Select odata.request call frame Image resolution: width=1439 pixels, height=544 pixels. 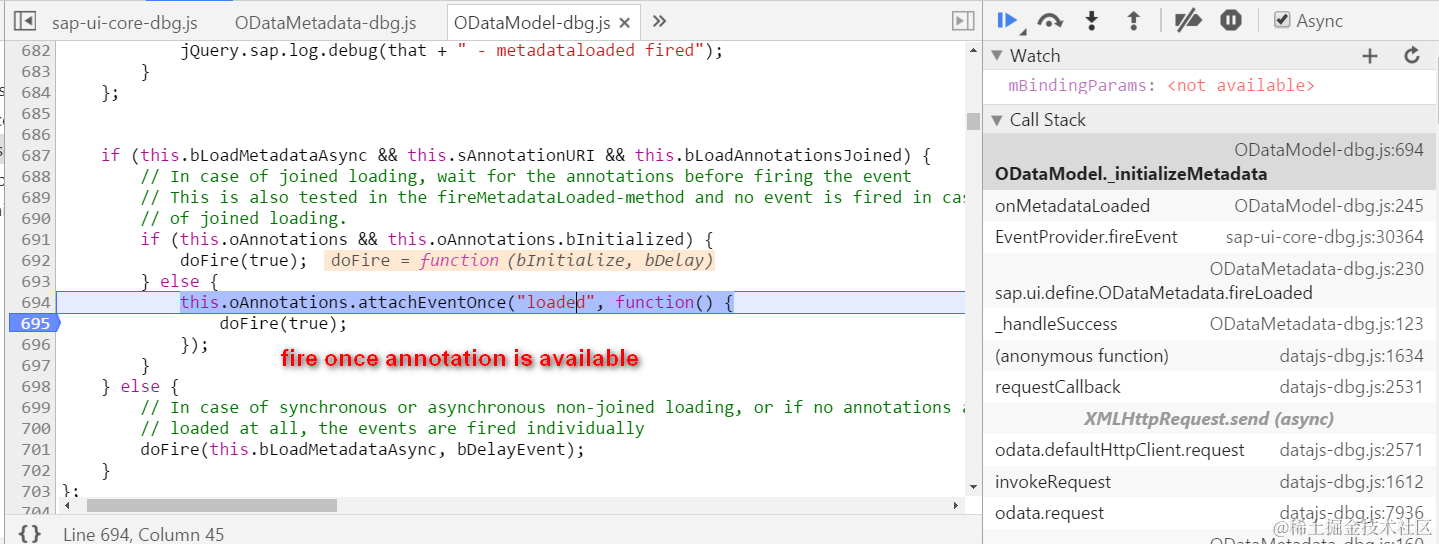(x=1209, y=513)
